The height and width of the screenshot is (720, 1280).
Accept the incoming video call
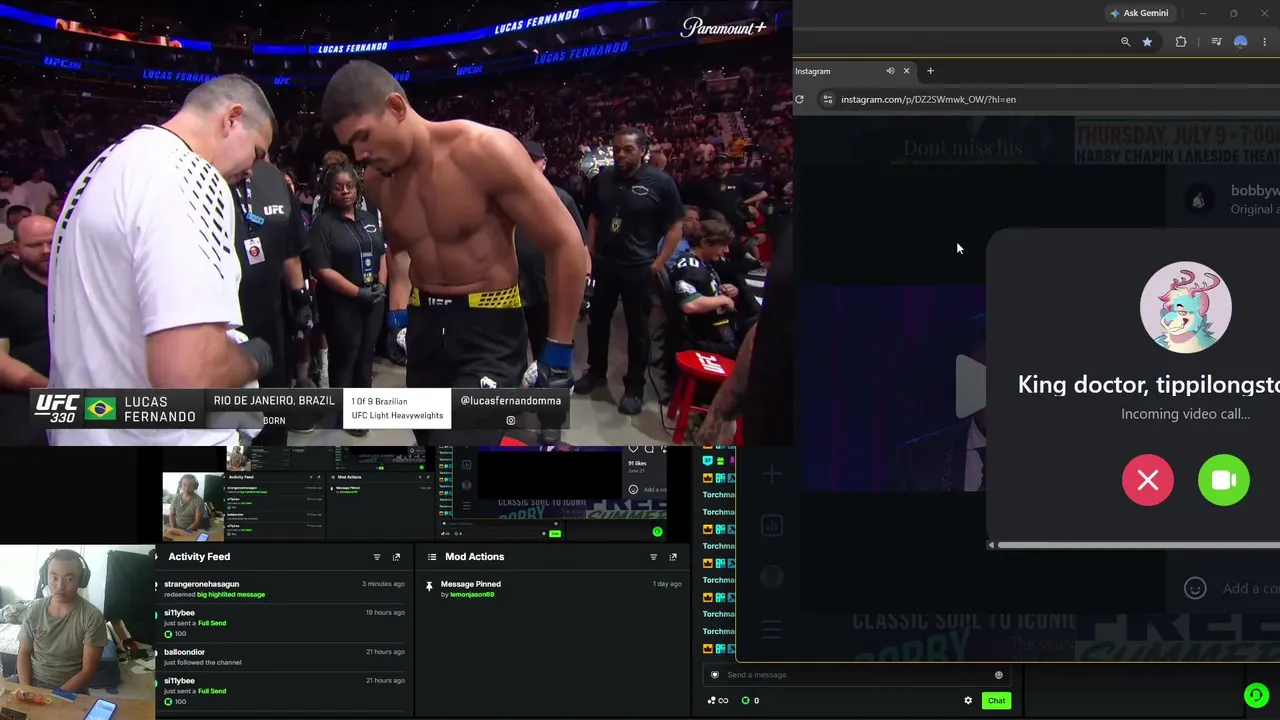coord(1224,480)
